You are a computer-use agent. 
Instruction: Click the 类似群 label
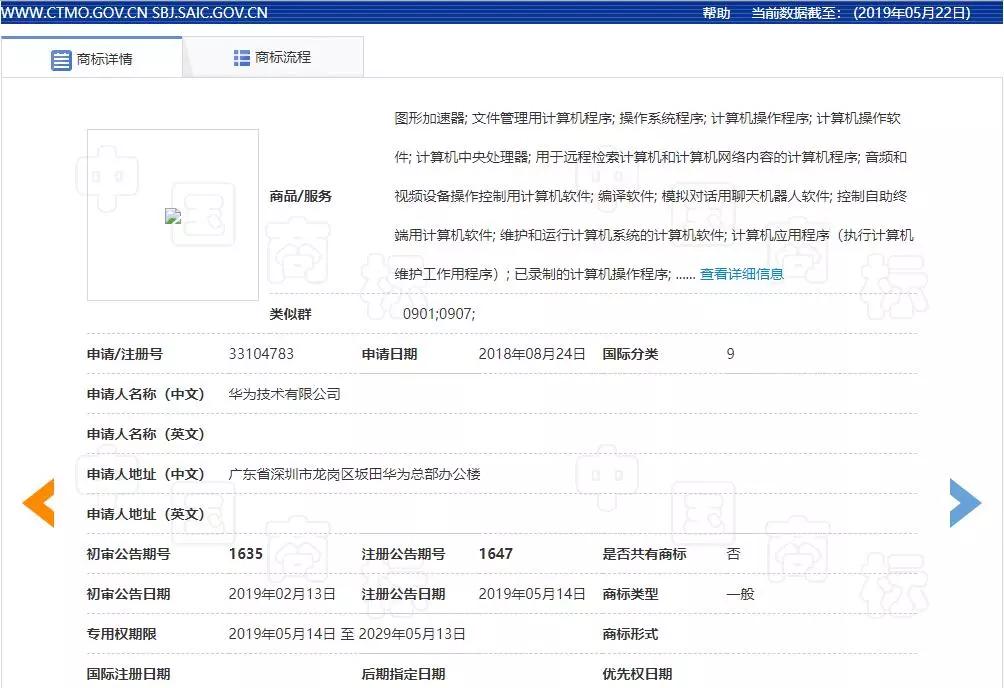(291, 314)
